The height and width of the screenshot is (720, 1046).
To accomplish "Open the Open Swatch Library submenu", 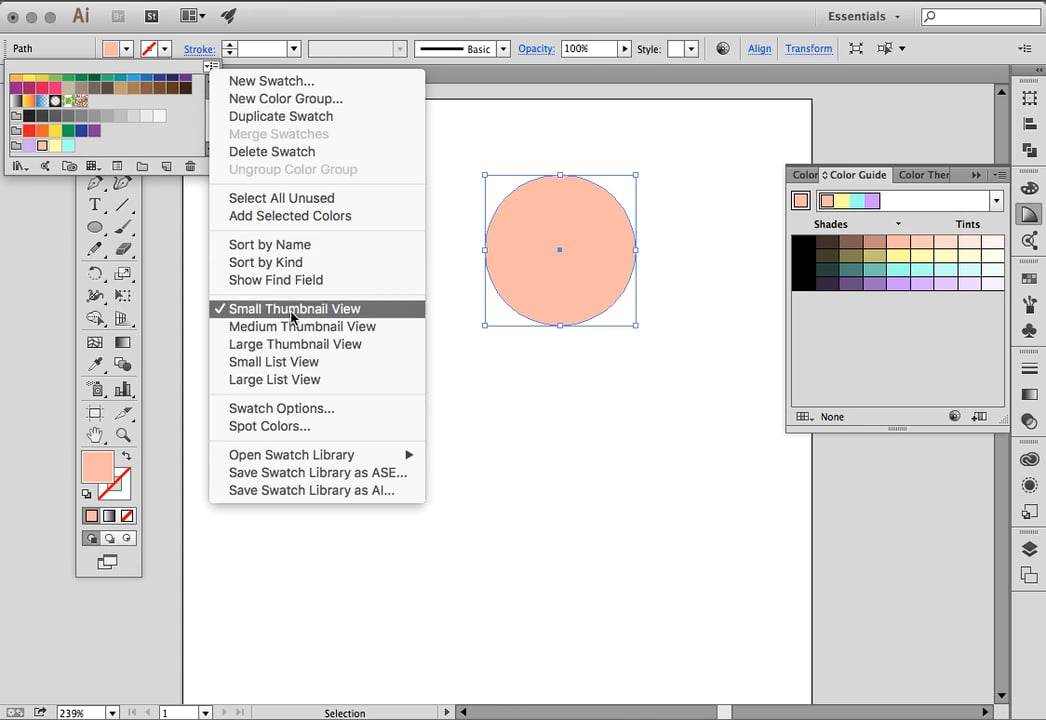I will [317, 455].
